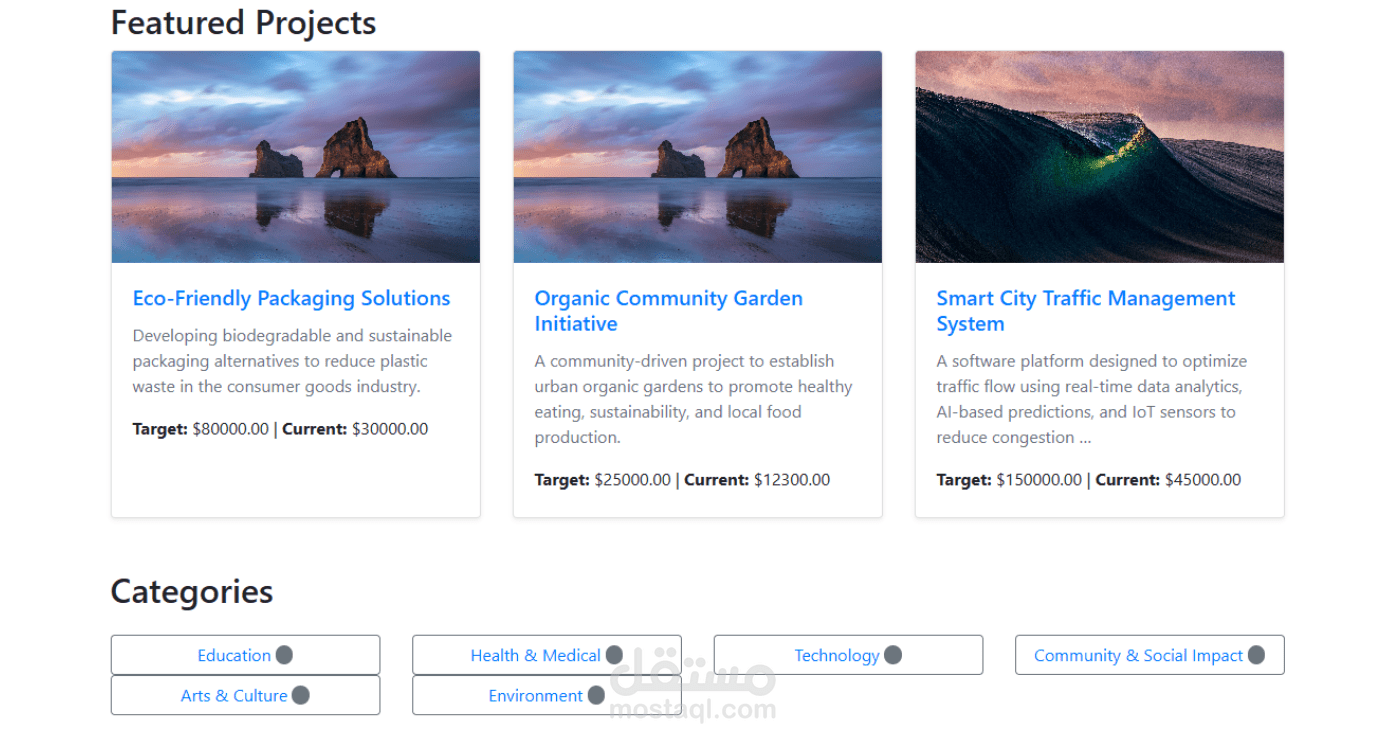Click the Categories heading
This screenshot has height=739, width=1386.
click(x=192, y=591)
